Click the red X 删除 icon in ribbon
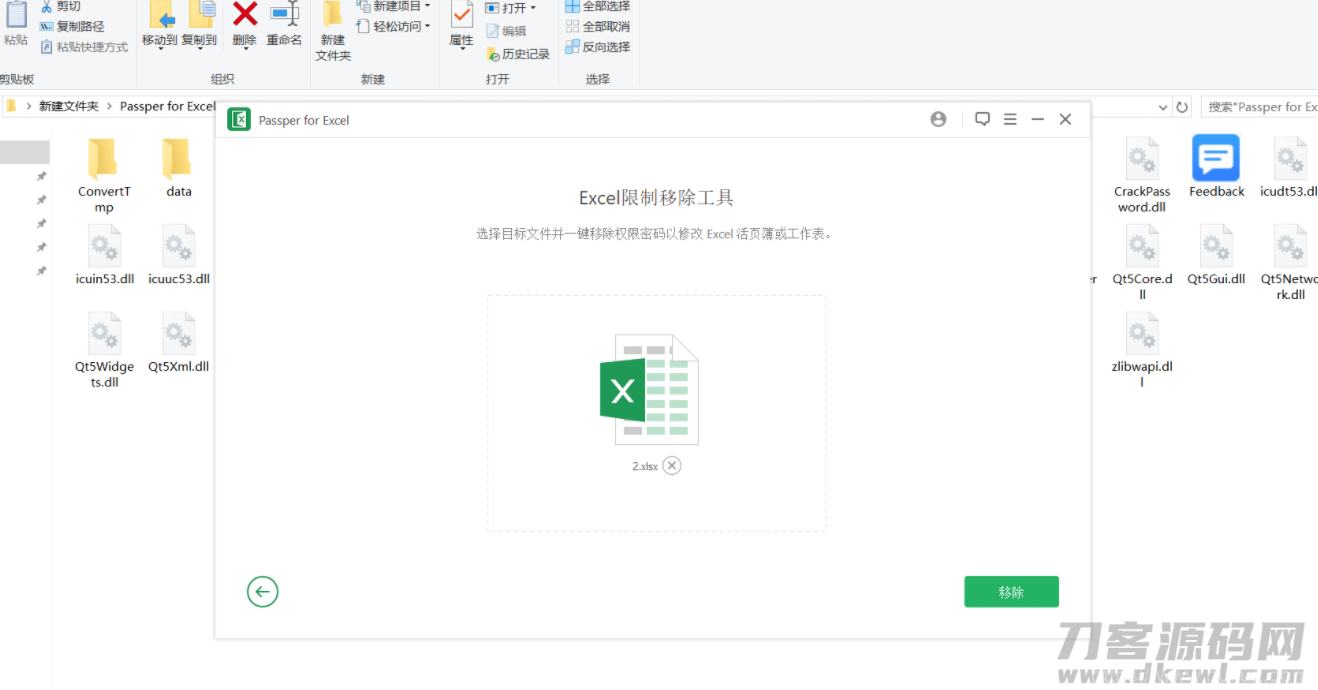This screenshot has height=690, width=1318. (x=245, y=14)
